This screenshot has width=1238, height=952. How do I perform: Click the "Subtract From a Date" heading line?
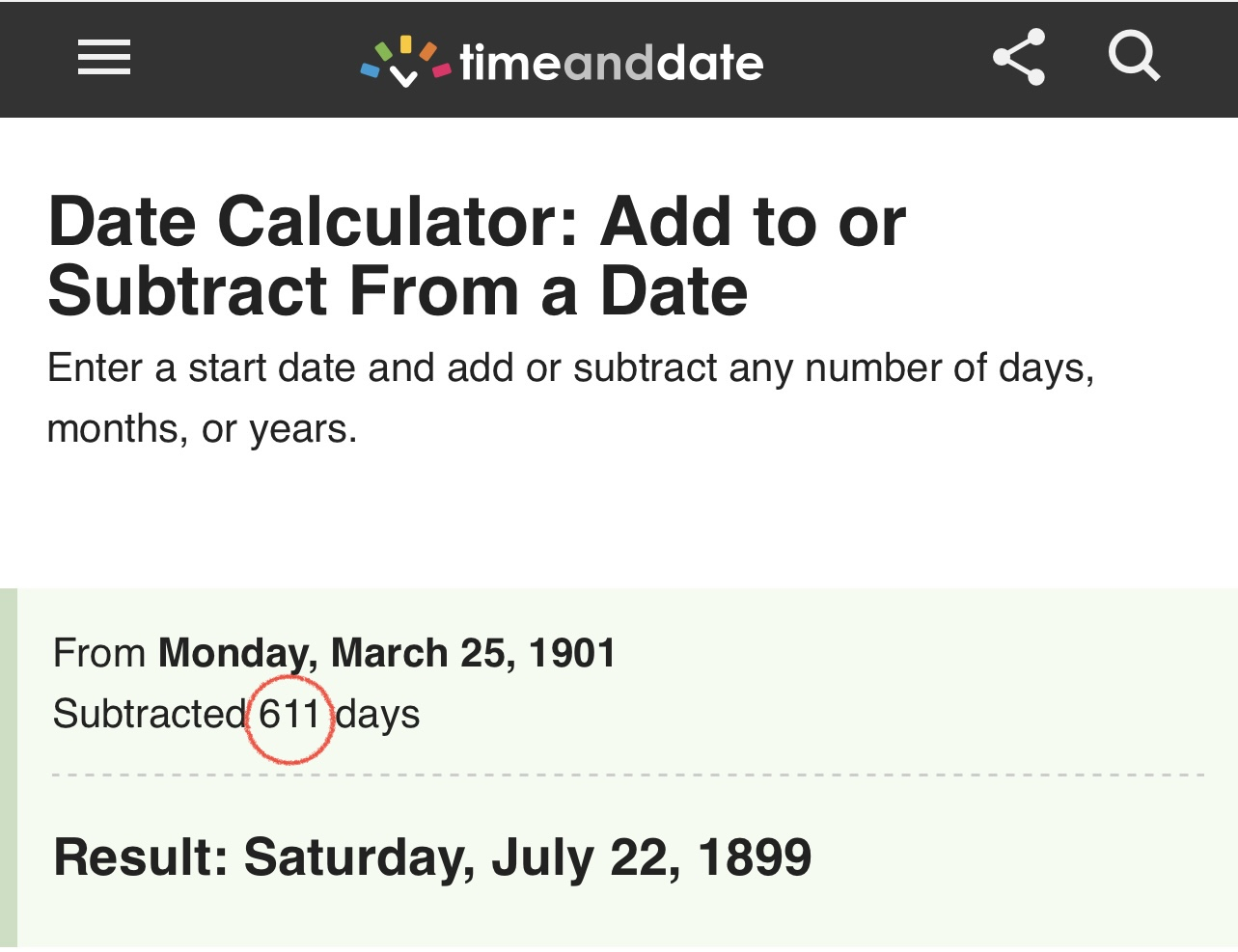click(x=398, y=291)
